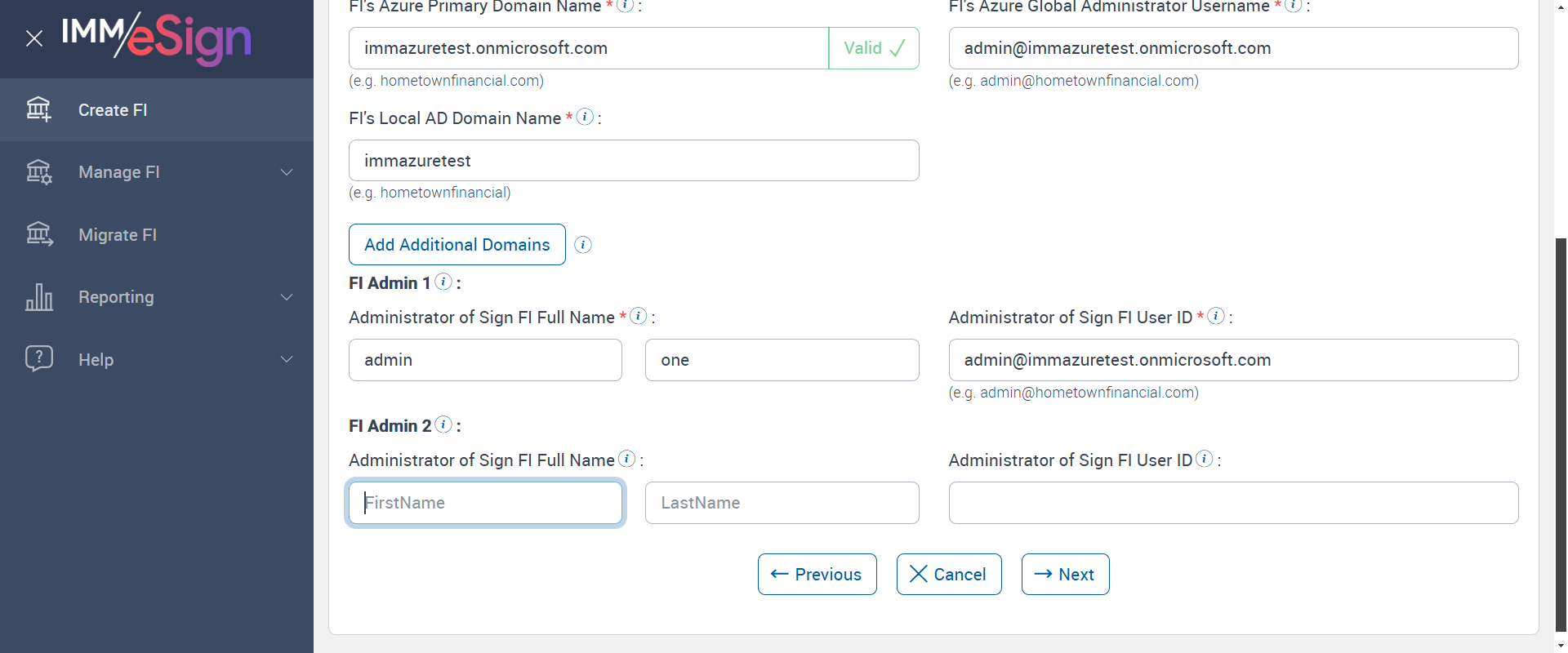Screen dimensions: 1568x653
Task: Open the Create FI menu item
Action: tap(113, 110)
